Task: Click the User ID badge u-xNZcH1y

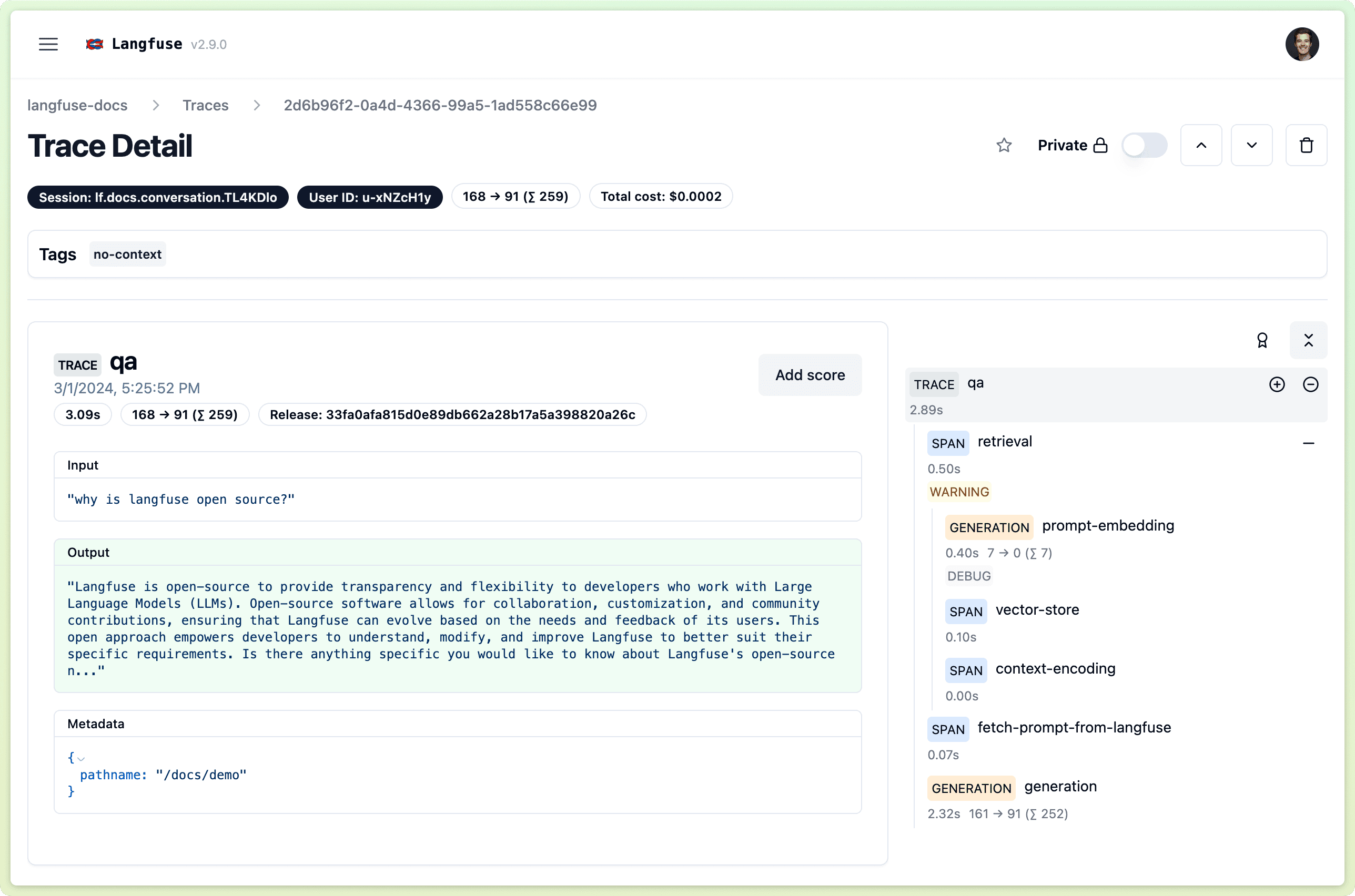Action: pyautogui.click(x=370, y=196)
